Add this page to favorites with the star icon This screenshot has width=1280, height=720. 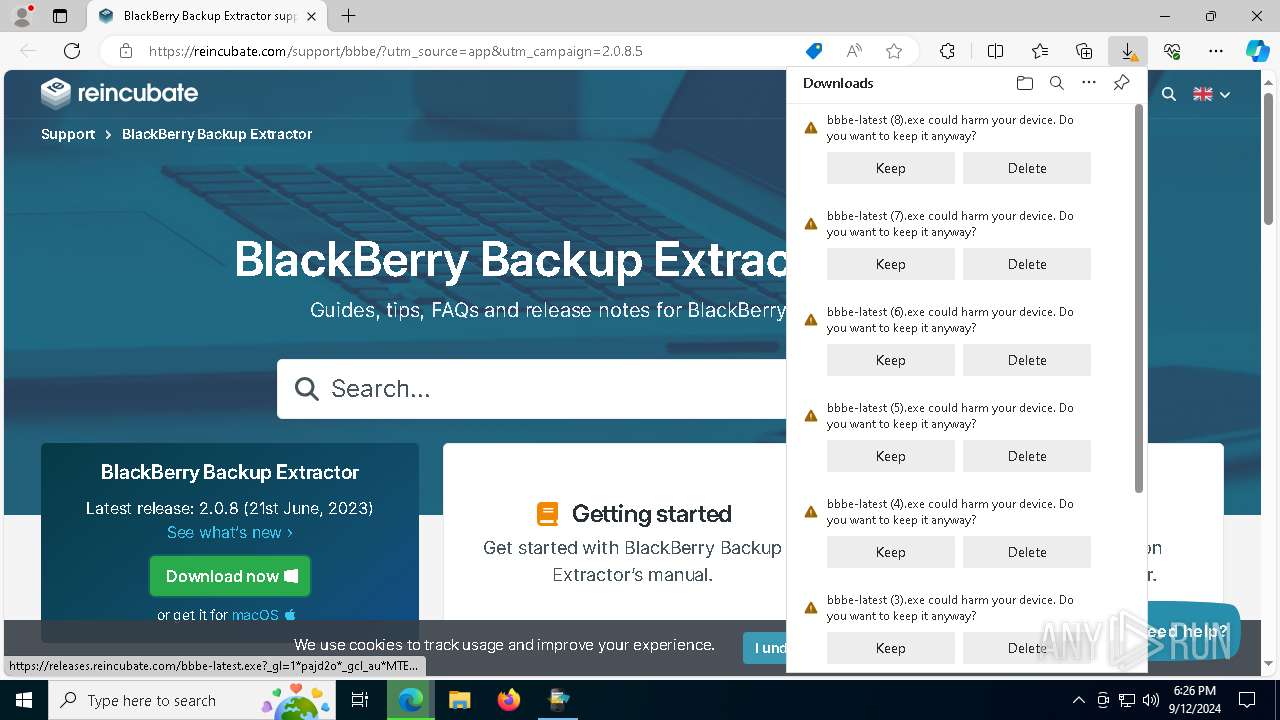(x=894, y=51)
